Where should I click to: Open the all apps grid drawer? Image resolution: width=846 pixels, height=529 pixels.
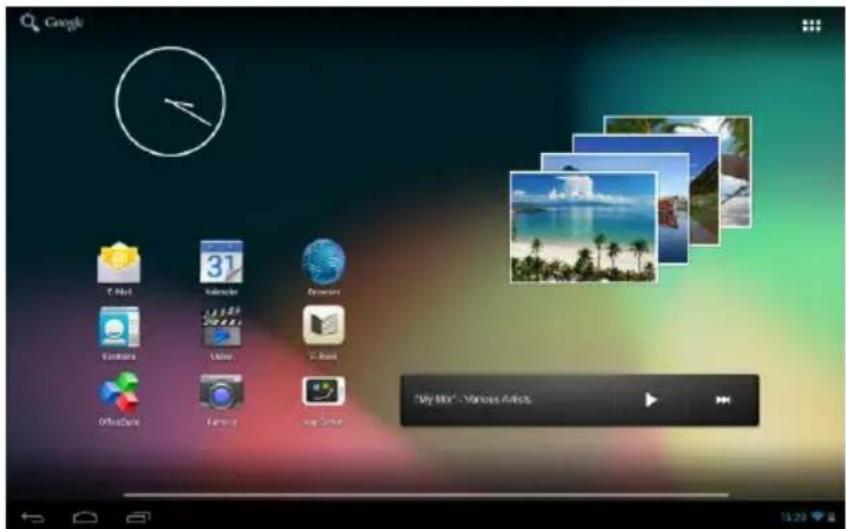coord(811,26)
